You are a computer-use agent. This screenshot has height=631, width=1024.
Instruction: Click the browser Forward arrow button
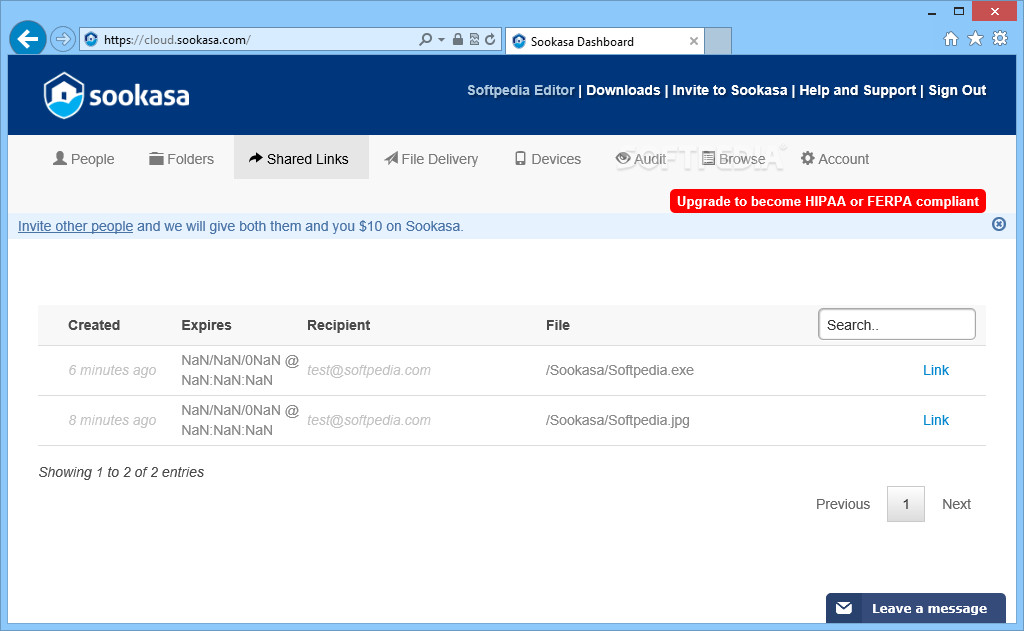click(63, 39)
